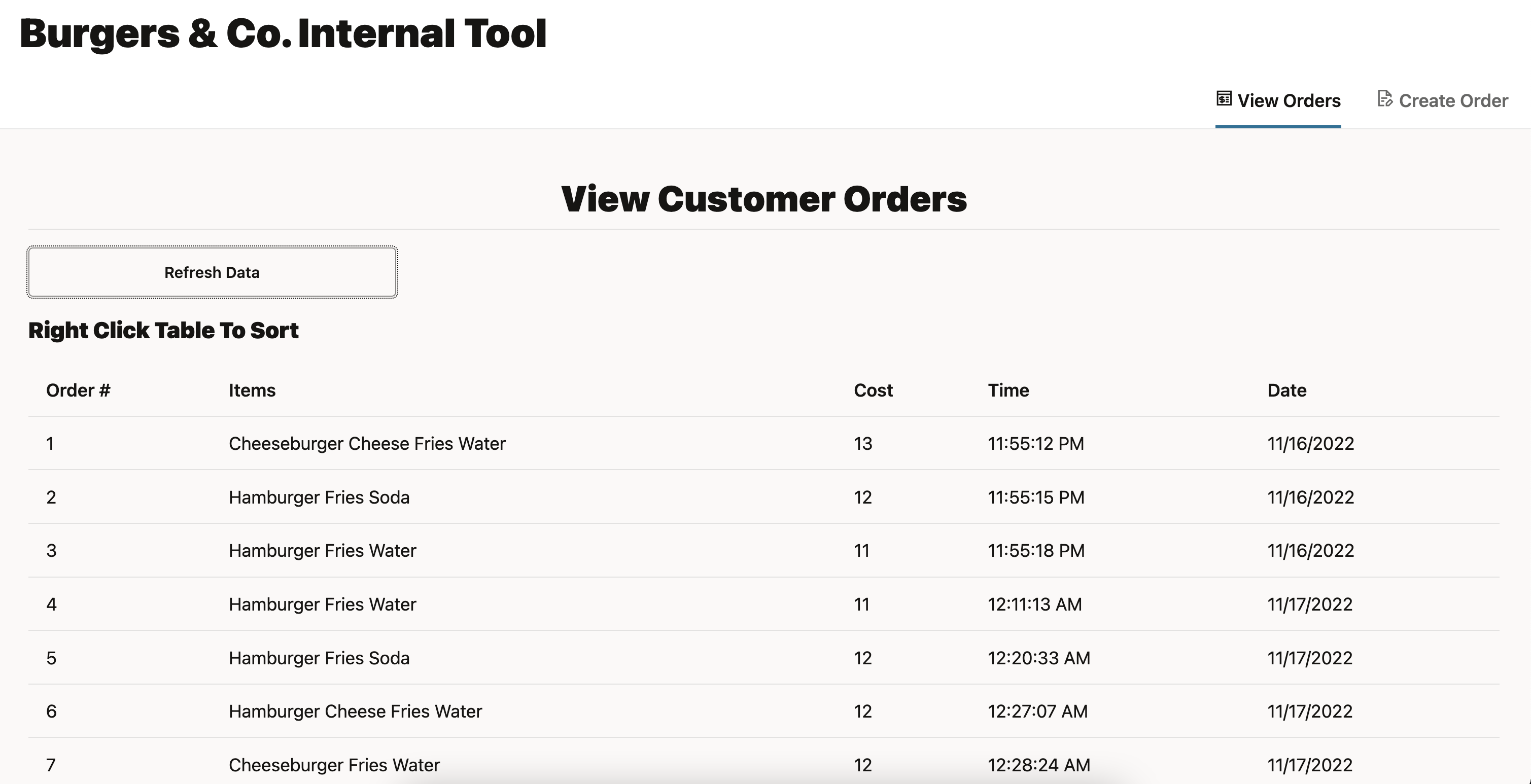Click Hamburger Fries Soda in order 5
Viewport: 1531px width, 784px height.
click(319, 658)
